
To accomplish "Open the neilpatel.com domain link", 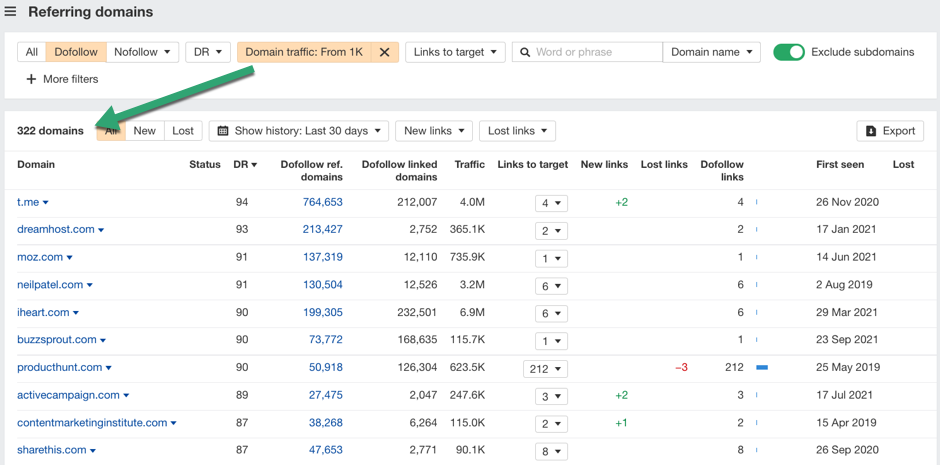I will pos(50,285).
